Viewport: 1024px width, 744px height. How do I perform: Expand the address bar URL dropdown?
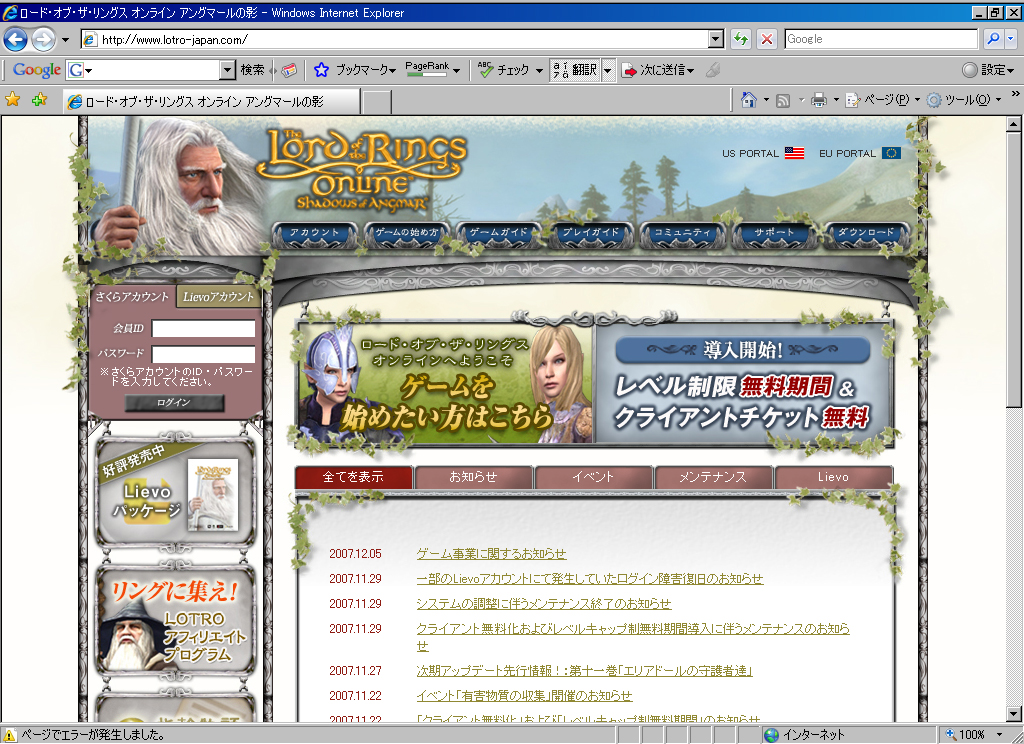pos(715,39)
